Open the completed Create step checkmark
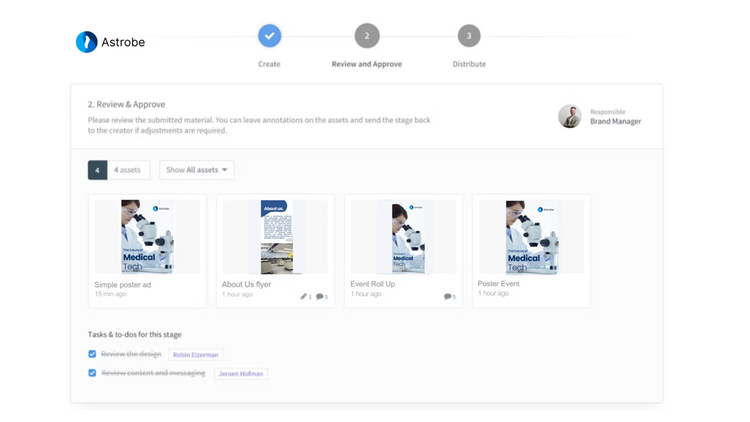Screen dimensions: 750x422 click(x=269, y=36)
